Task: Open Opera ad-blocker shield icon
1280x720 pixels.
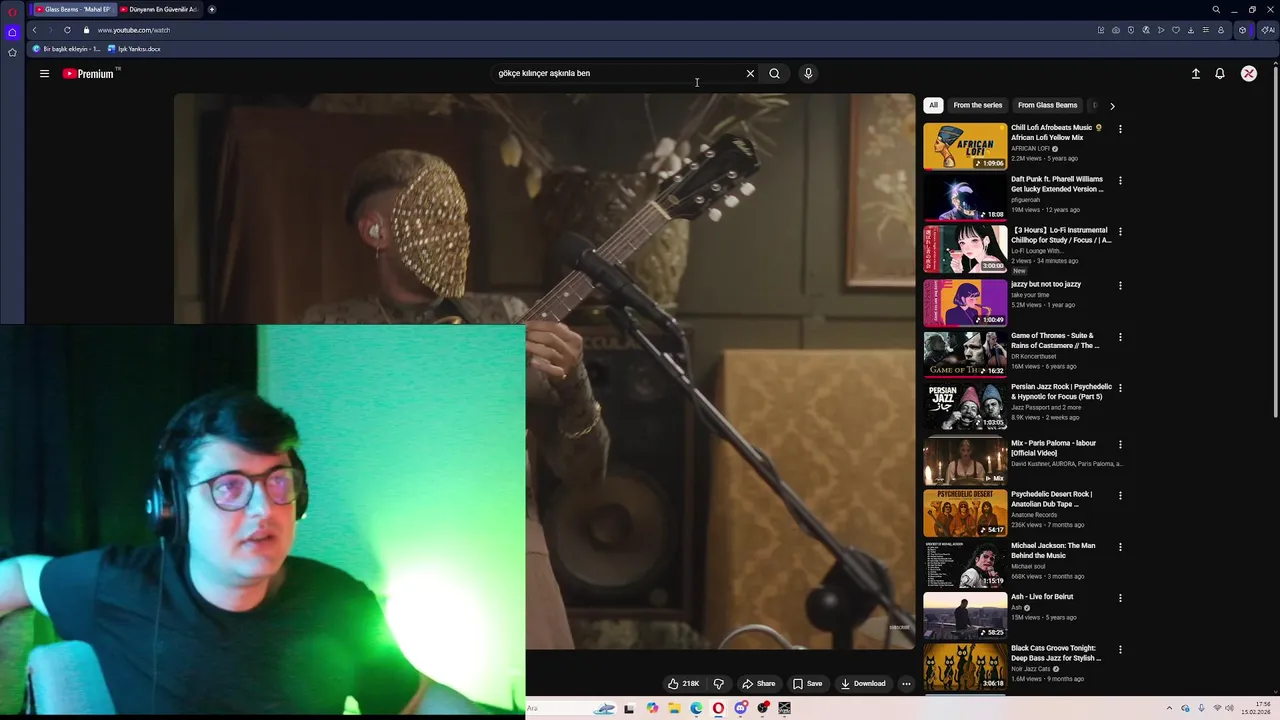Action: coord(1131,30)
